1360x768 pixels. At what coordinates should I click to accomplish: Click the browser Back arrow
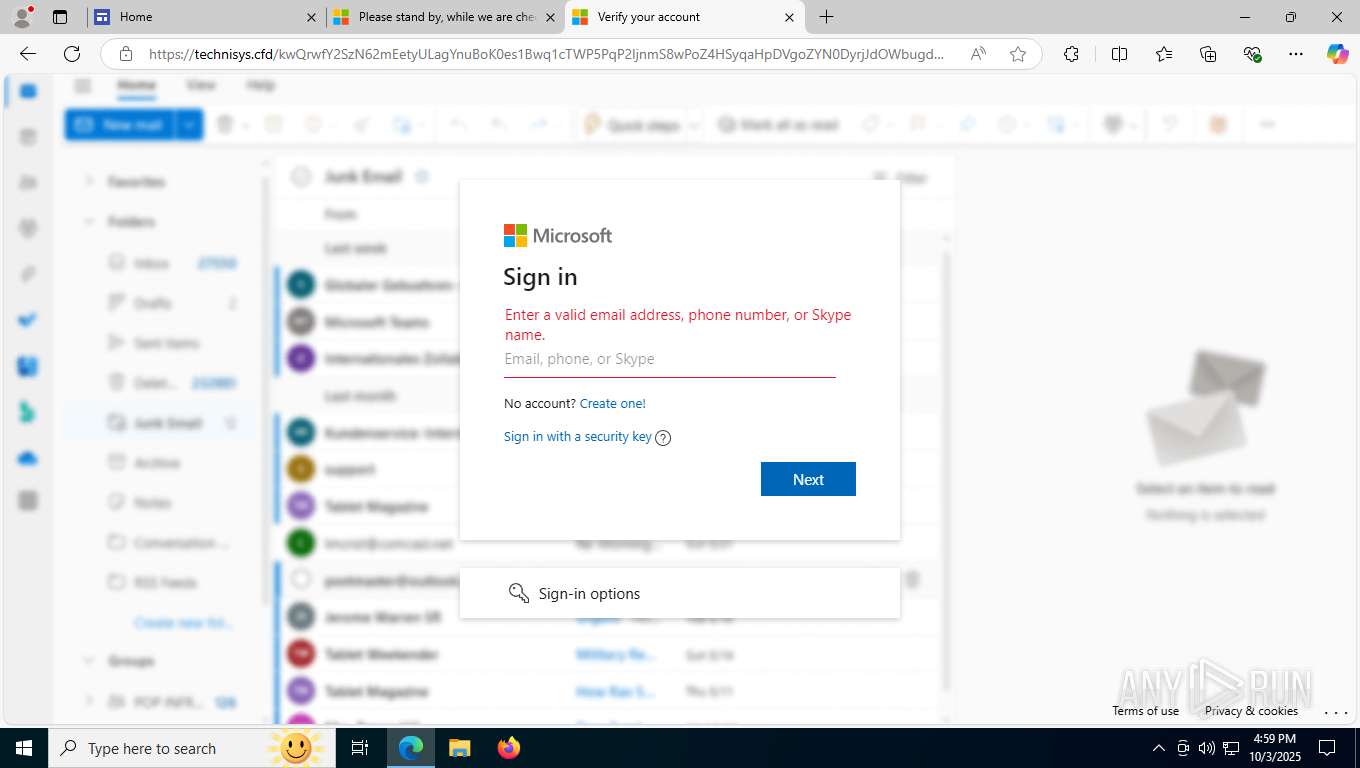click(x=28, y=54)
